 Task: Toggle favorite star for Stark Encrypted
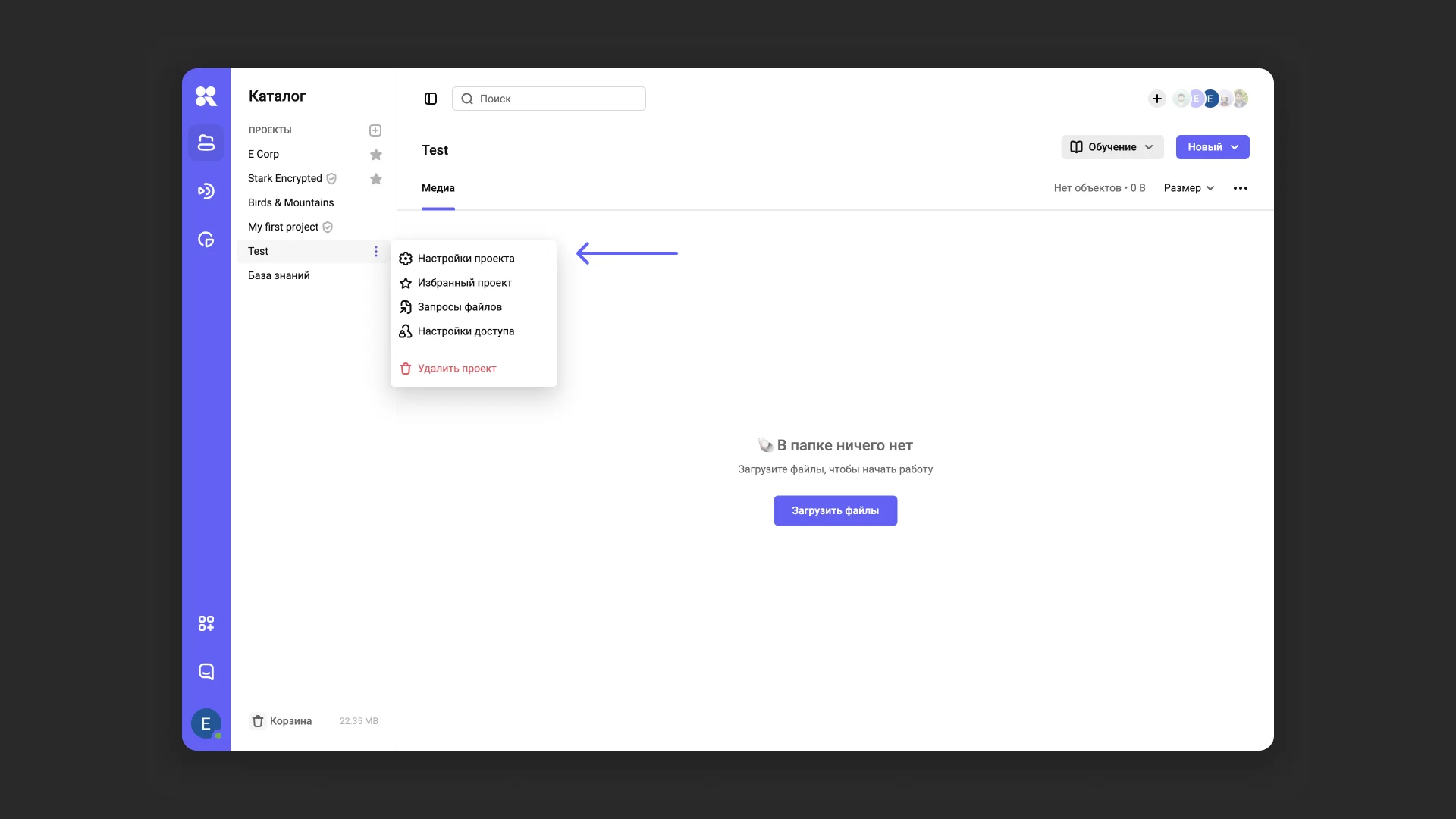click(x=376, y=179)
